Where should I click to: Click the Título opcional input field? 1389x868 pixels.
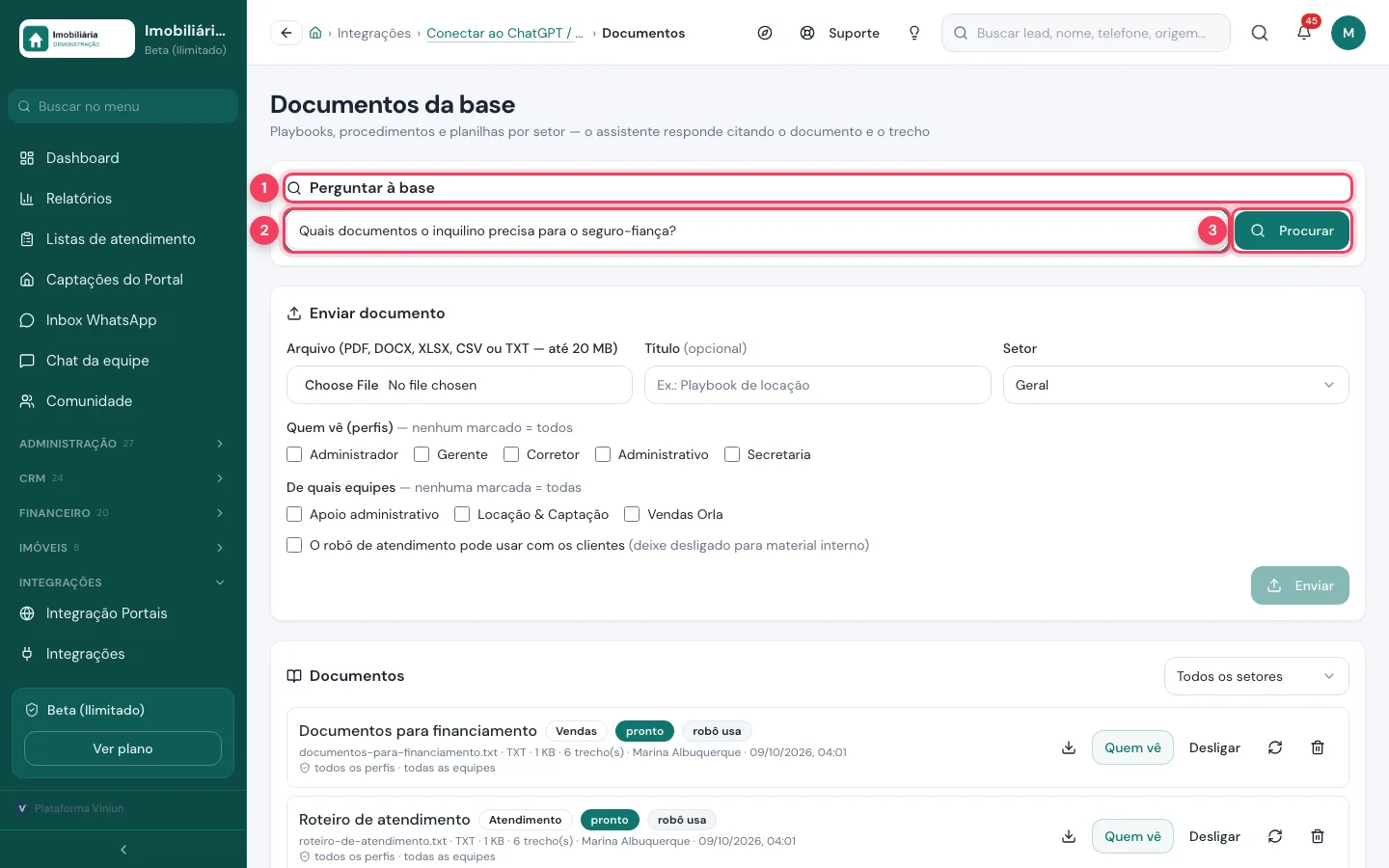coord(818,385)
